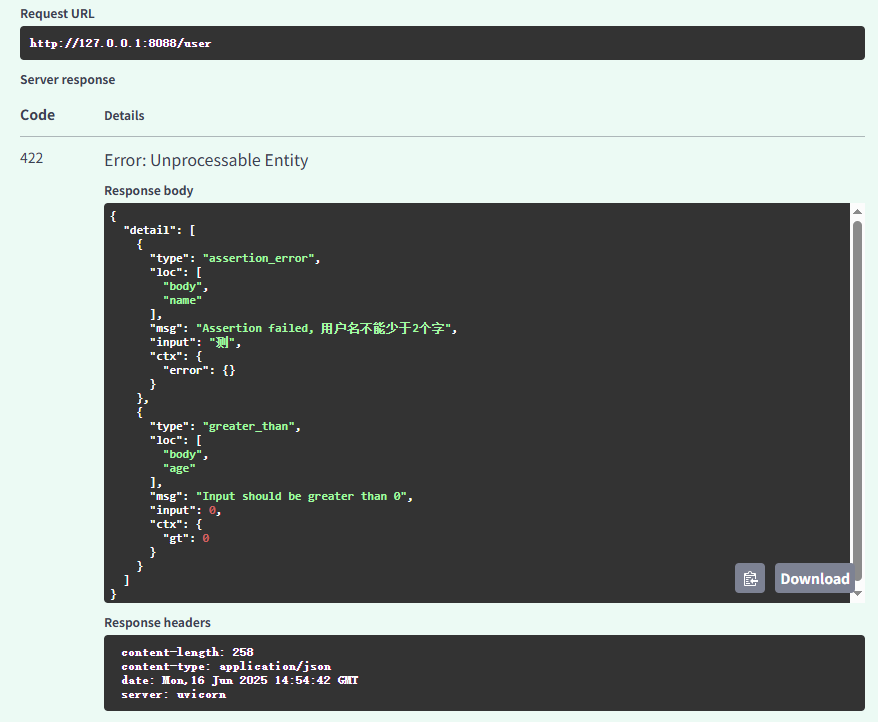Click content-type: application/json header

click(x=226, y=666)
